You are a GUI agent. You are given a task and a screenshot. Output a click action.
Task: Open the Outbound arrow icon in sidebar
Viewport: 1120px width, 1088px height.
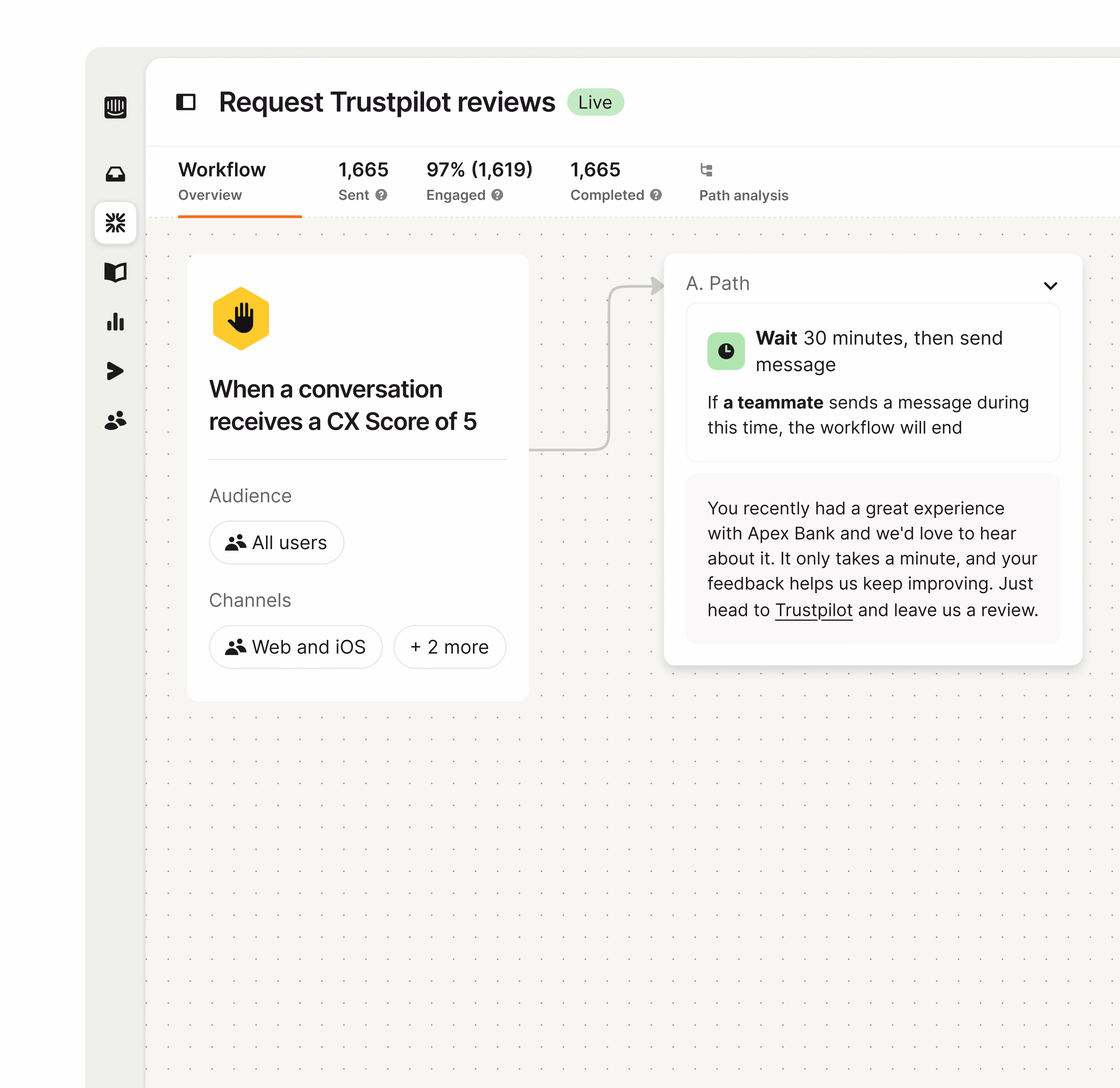tap(115, 371)
